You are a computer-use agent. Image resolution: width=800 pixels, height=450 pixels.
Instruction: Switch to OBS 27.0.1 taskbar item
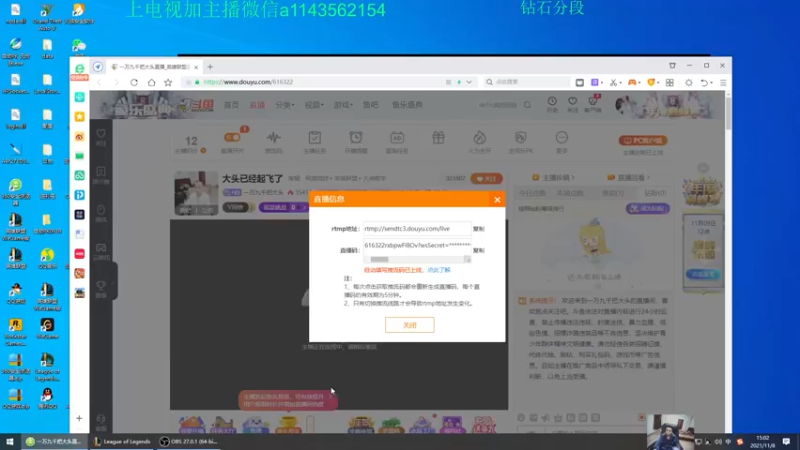[x=188, y=442]
